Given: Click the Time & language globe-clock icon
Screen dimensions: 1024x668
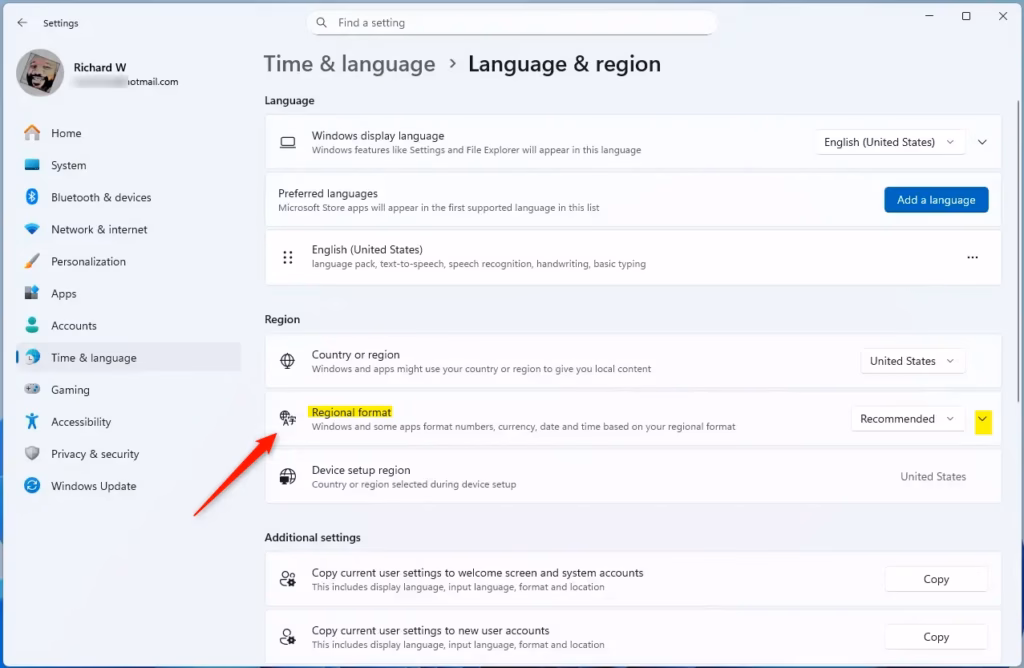Looking at the screenshot, I should click(32, 357).
